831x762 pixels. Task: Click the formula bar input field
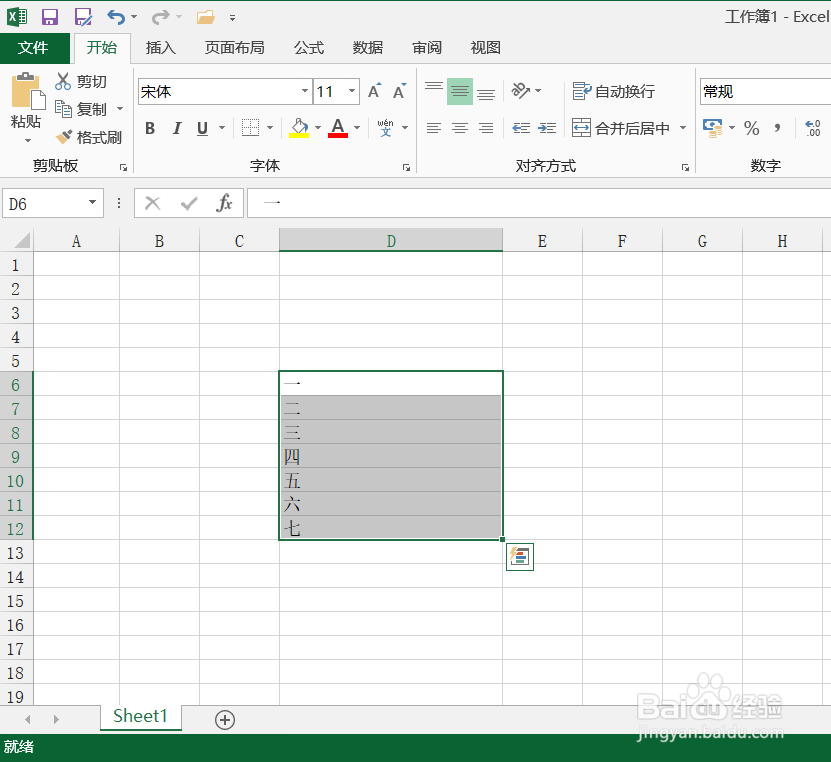[538, 203]
